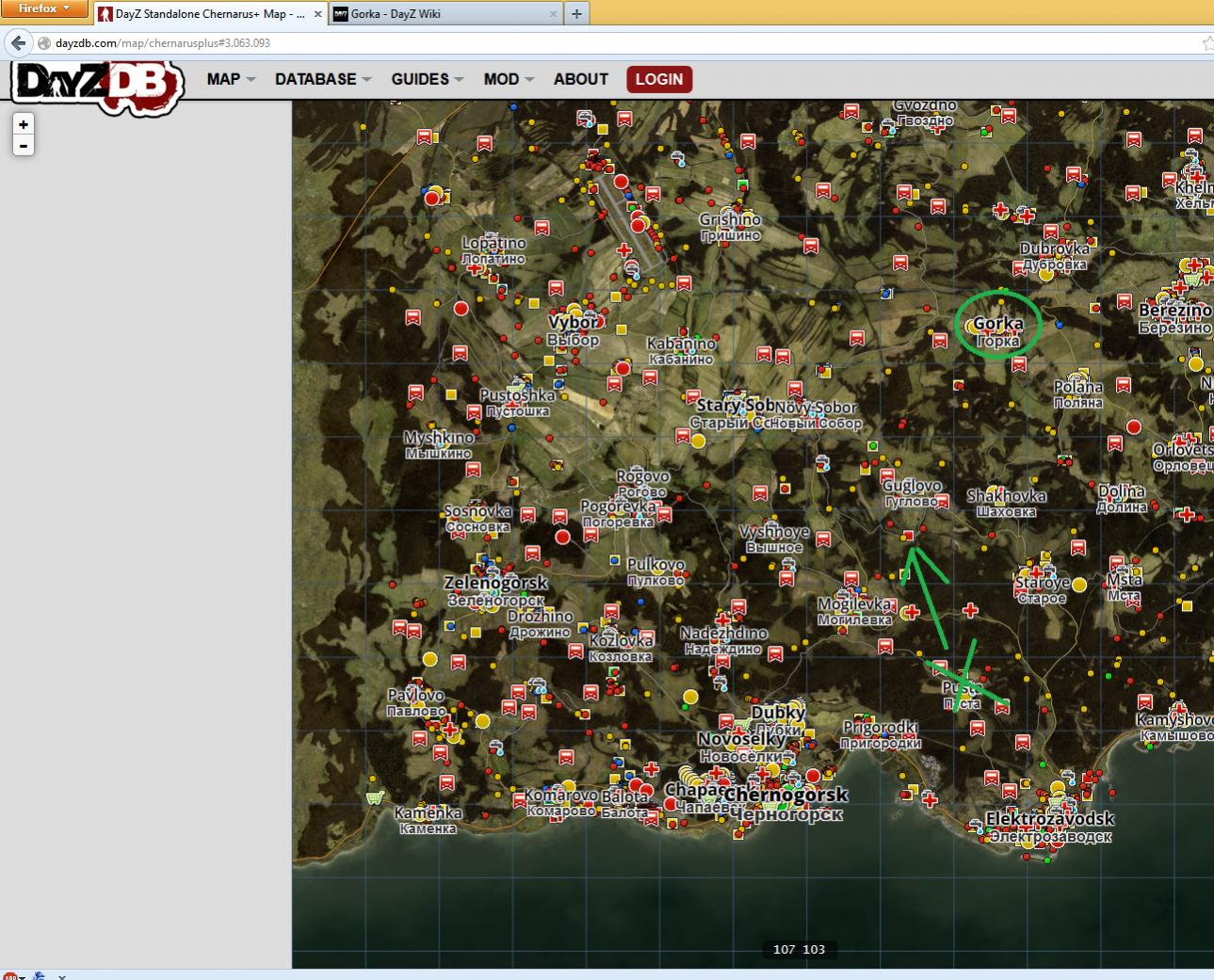Click the Dubrovka town label
Viewport: 1214px width, 980px height.
point(1055,256)
